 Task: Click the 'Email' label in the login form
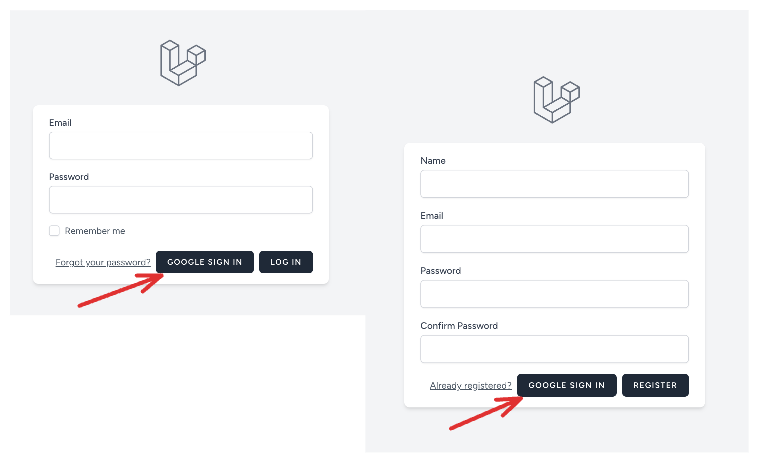coord(60,123)
